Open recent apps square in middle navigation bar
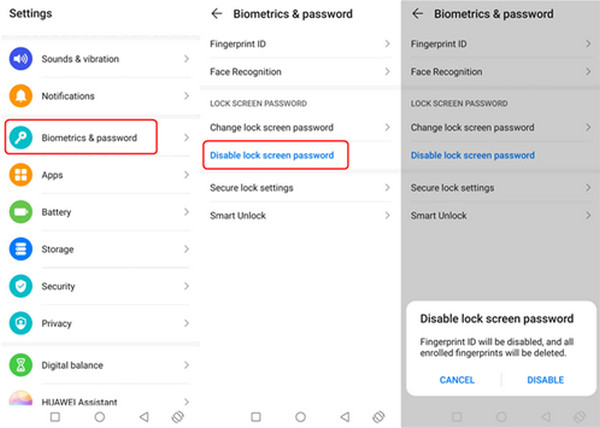 coord(256,417)
